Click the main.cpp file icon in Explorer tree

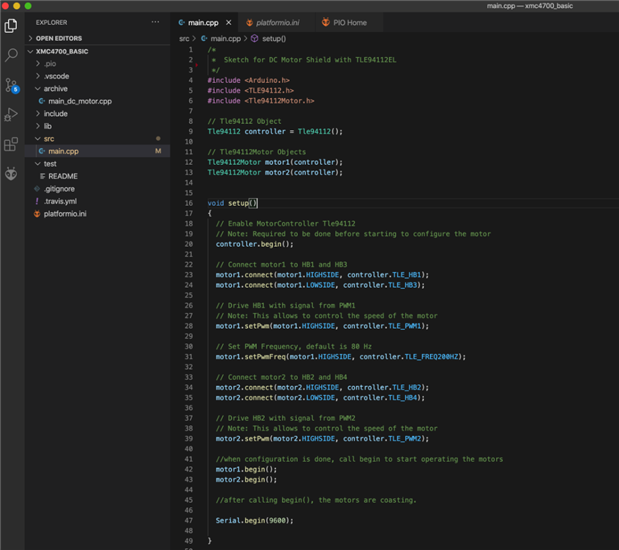coord(41,151)
